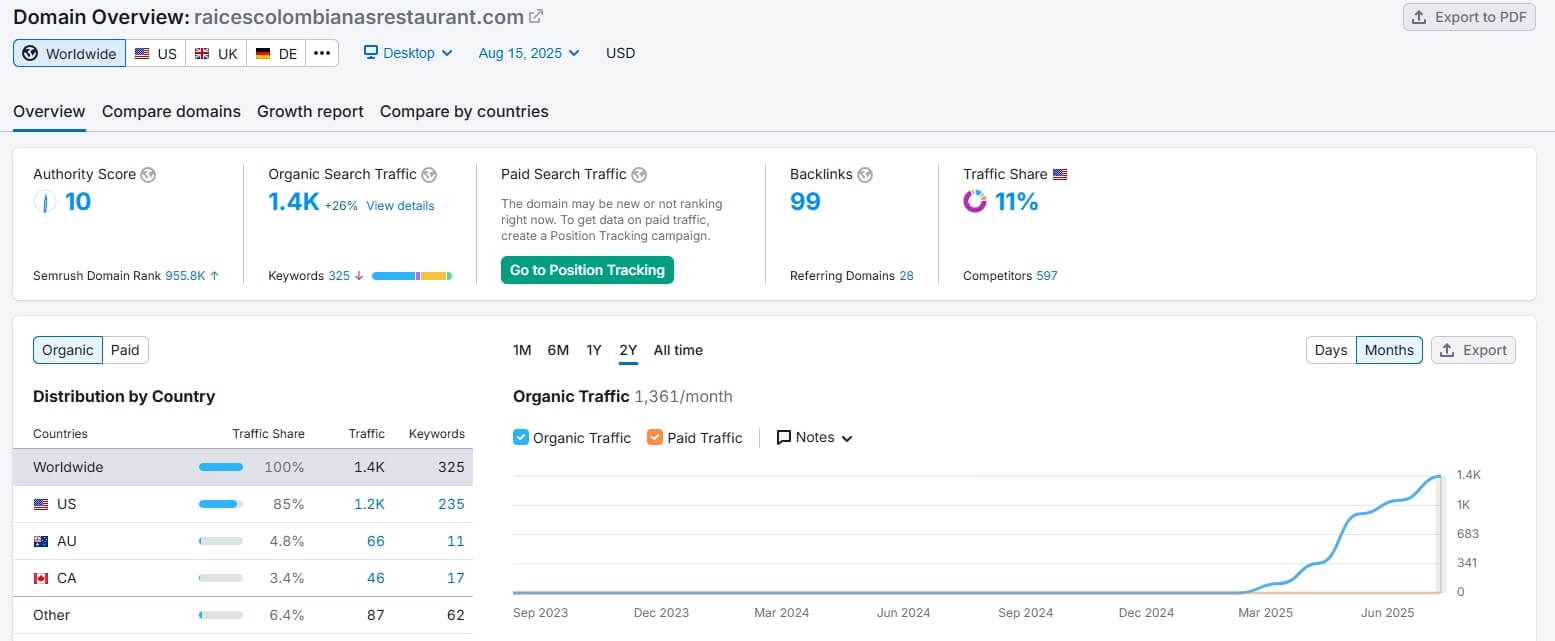Click the globe info icon next to Authority Score
Image resolution: width=1555 pixels, height=641 pixels.
click(148, 175)
